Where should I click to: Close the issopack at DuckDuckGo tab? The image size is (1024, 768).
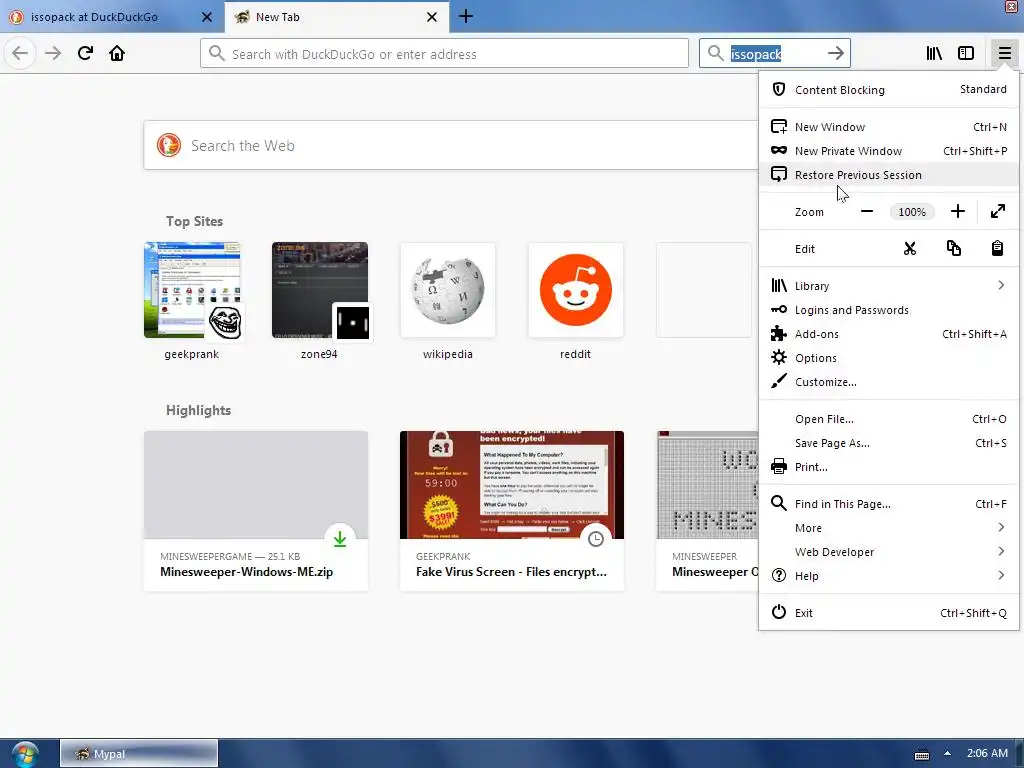tap(206, 17)
